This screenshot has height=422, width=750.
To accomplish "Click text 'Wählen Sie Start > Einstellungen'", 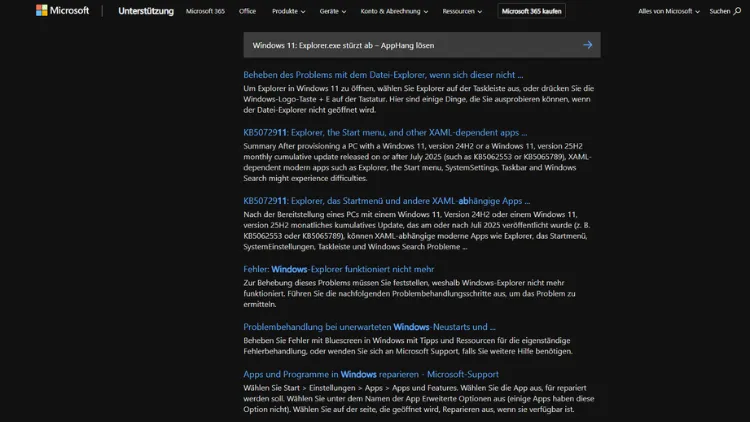I will pyautogui.click(x=304, y=388).
